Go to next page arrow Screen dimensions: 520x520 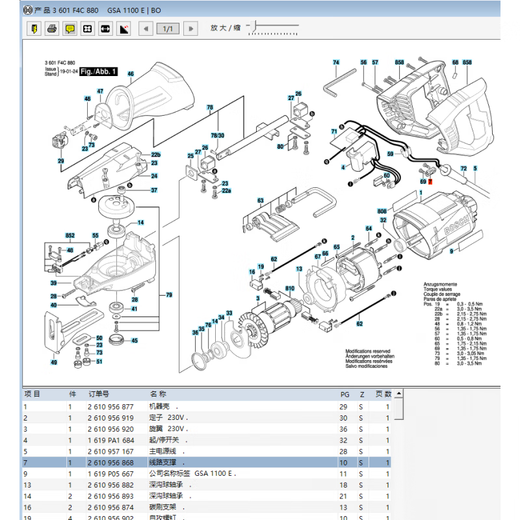(x=191, y=29)
